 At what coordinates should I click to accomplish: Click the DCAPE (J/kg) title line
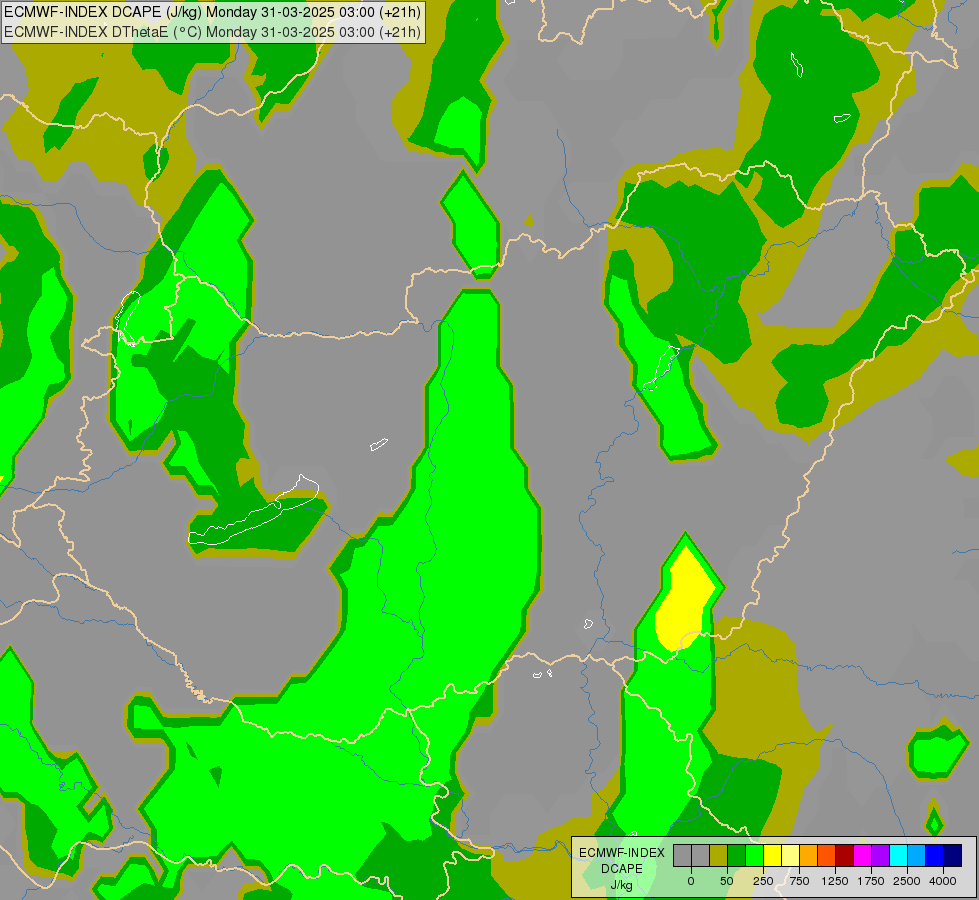coord(212,12)
